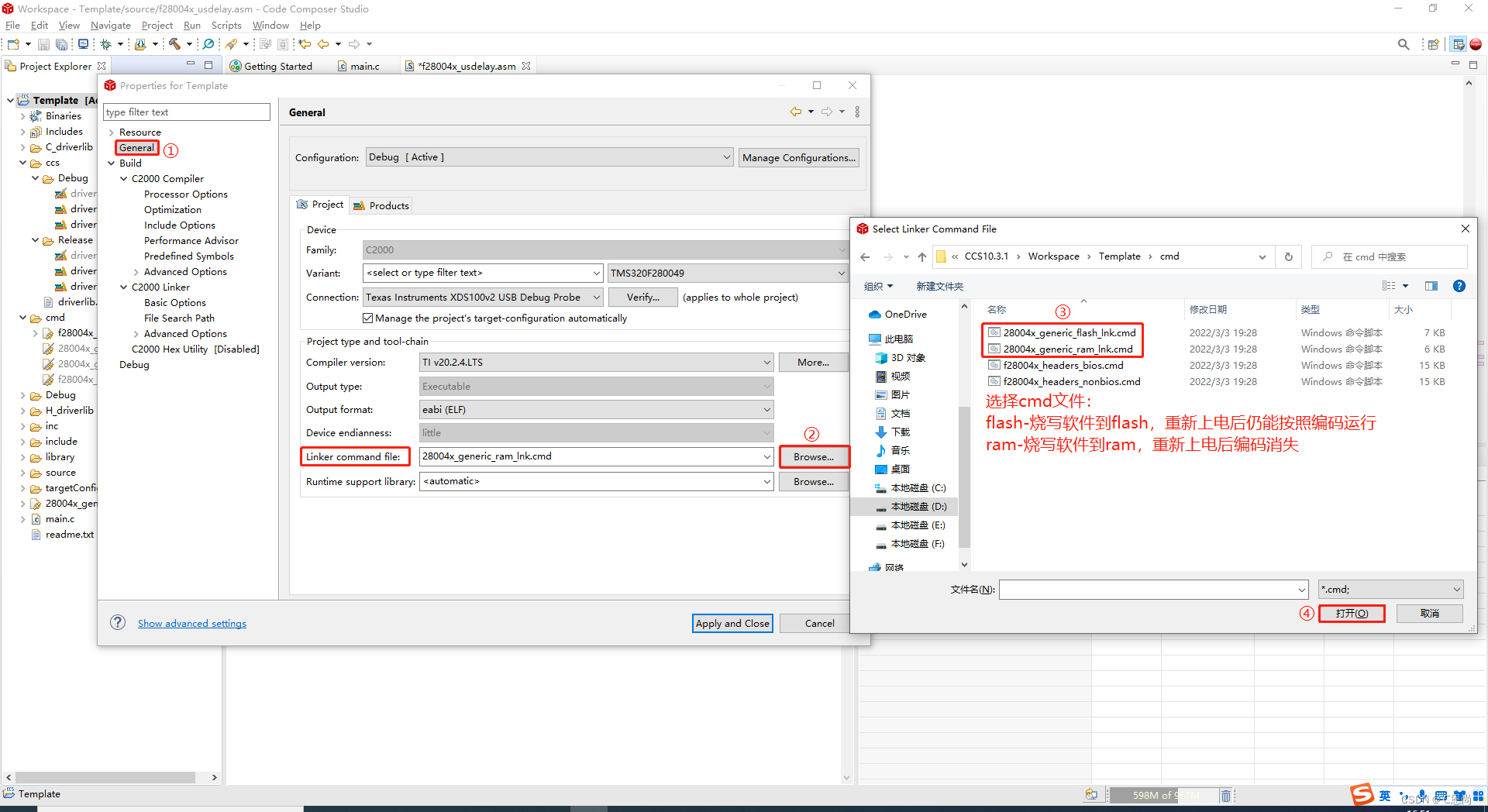The height and width of the screenshot is (812, 1488).
Task: Click the Open Perspective icon
Action: point(1434,44)
